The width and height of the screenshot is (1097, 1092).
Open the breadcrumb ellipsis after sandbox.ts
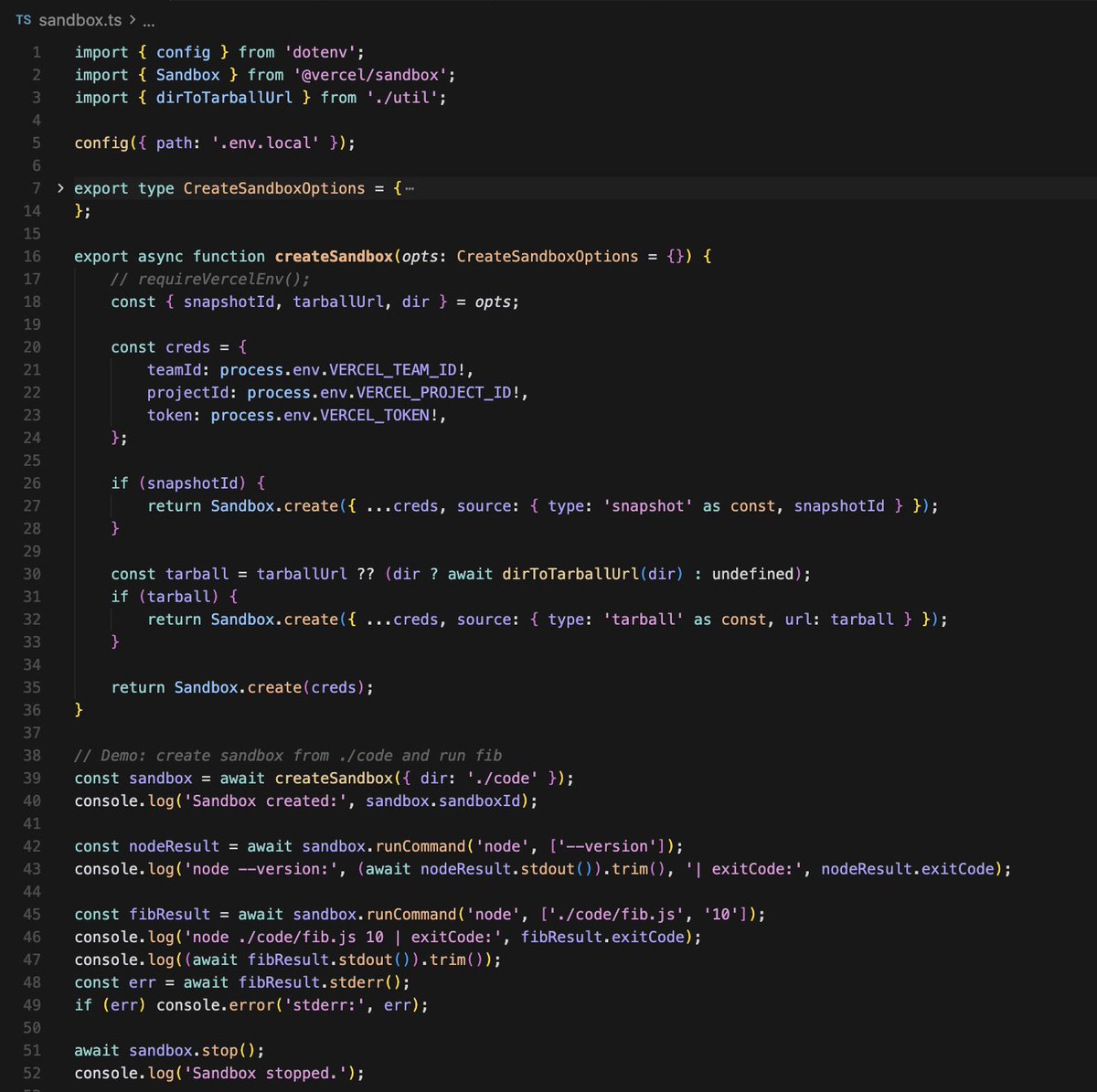(x=146, y=17)
